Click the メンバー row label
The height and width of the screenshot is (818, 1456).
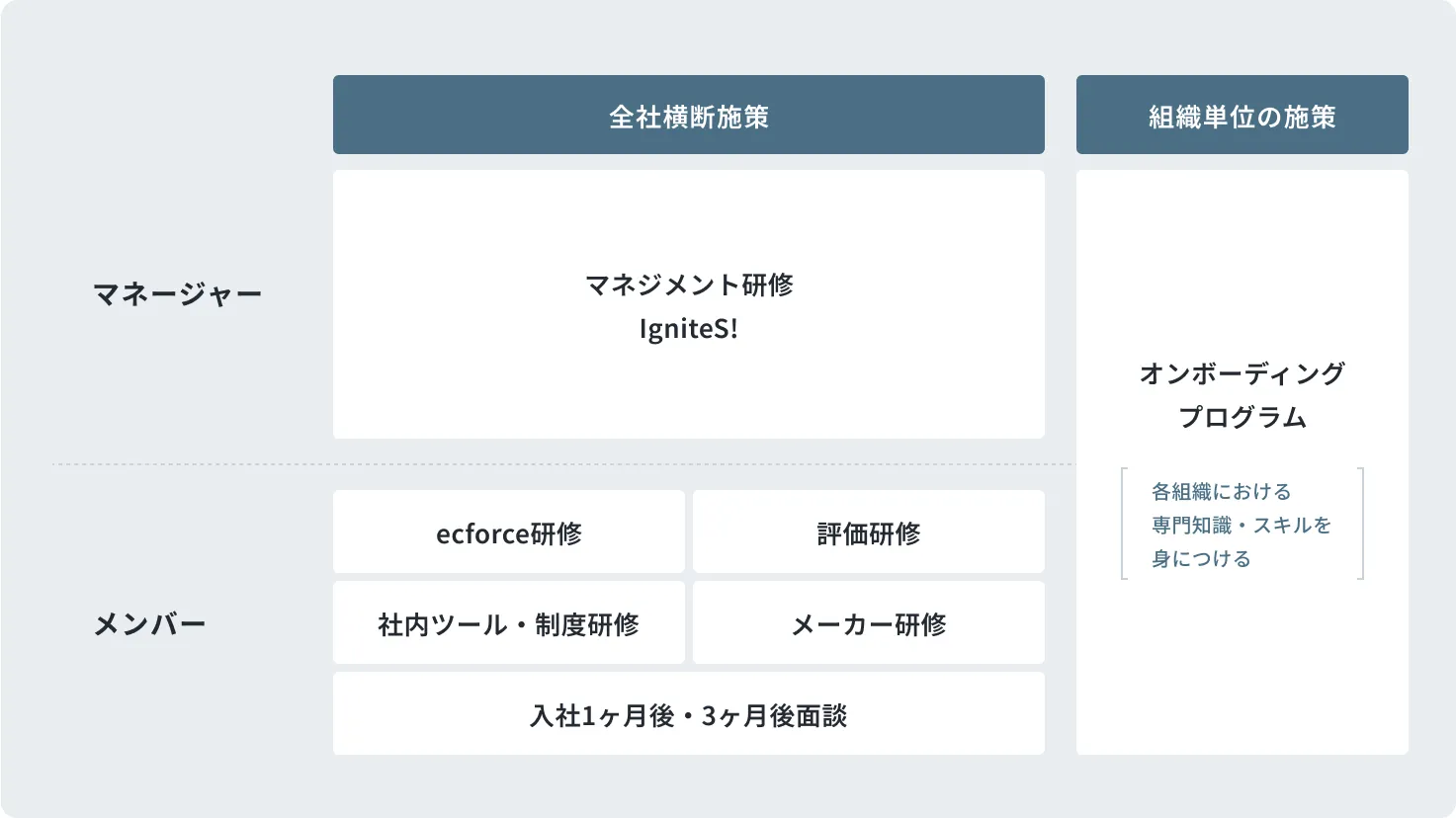(149, 624)
